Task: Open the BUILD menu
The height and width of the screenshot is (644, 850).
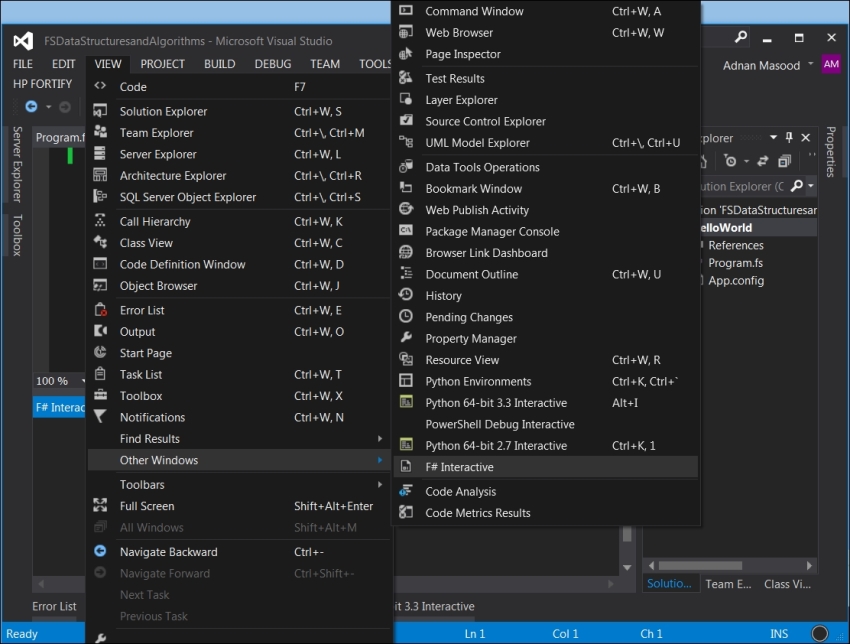Action: pos(220,64)
